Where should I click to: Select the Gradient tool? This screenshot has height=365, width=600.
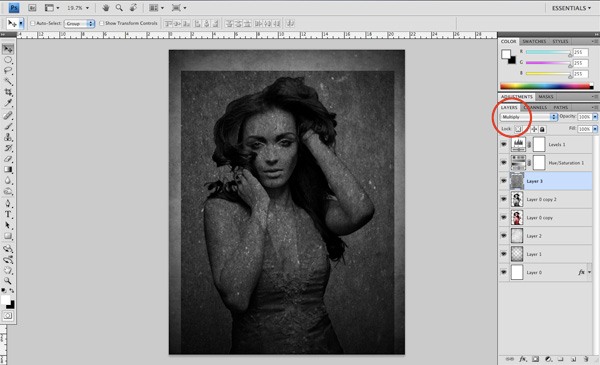8,169
